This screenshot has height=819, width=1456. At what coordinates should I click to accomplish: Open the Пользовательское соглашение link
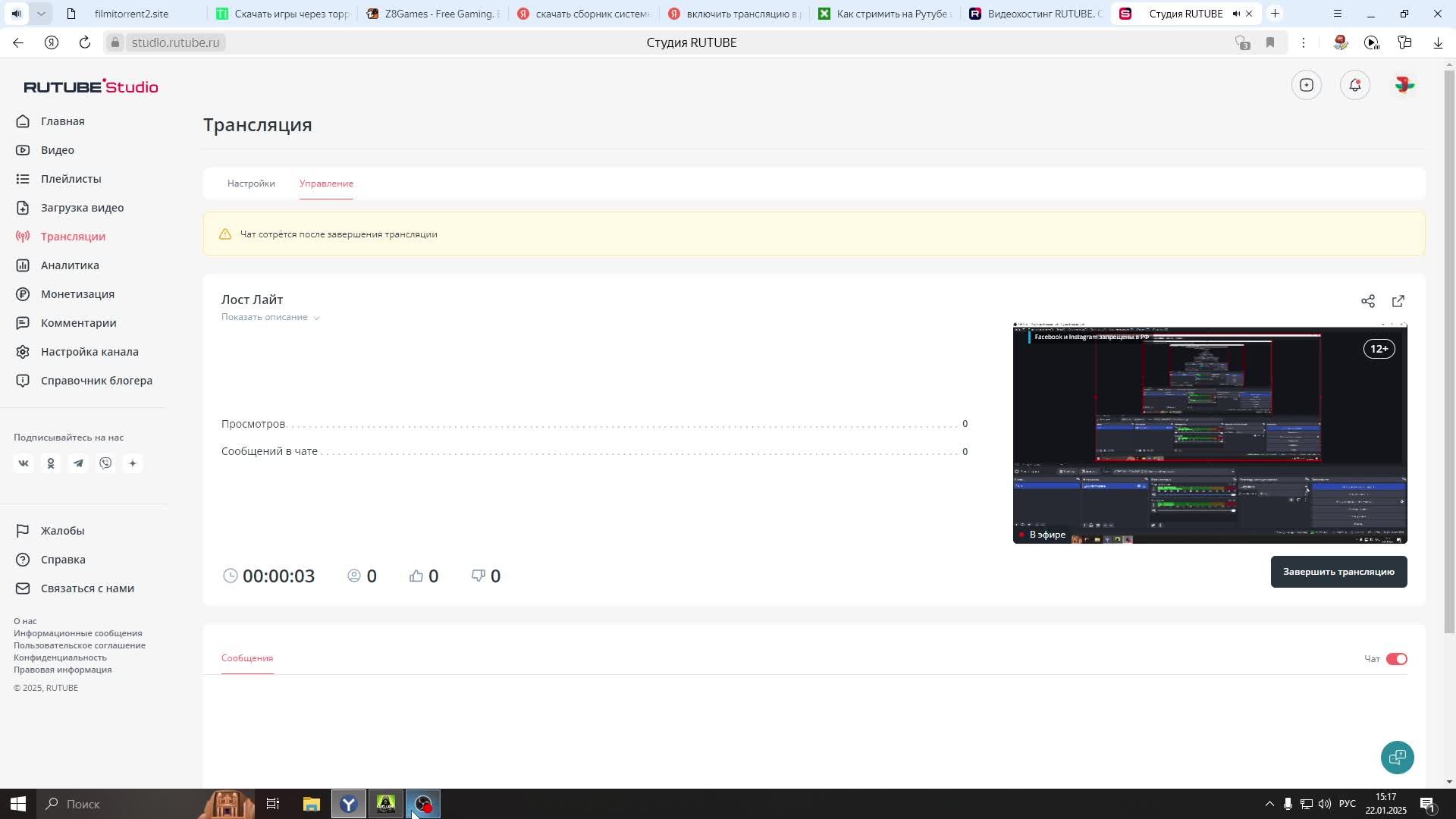(80, 645)
